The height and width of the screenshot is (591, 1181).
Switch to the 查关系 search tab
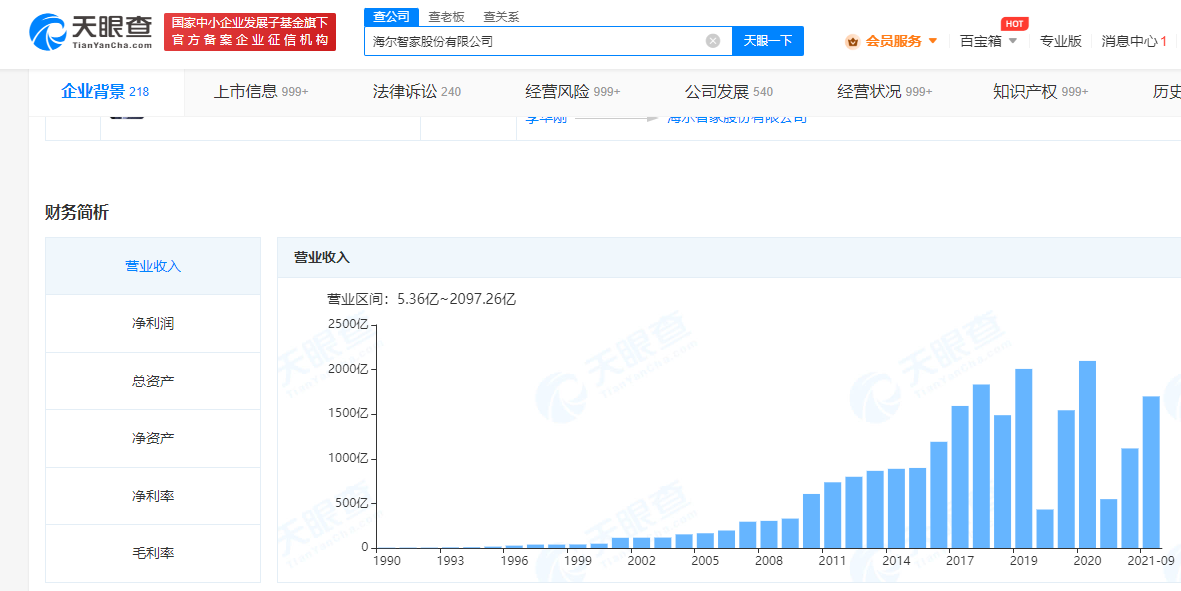tap(501, 17)
